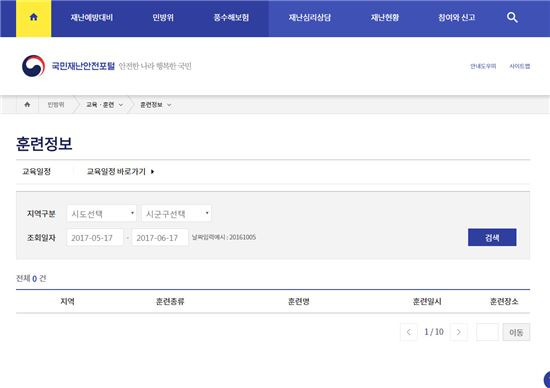The image size is (550, 388).
Task: Click the page number input box
Action: (487, 332)
